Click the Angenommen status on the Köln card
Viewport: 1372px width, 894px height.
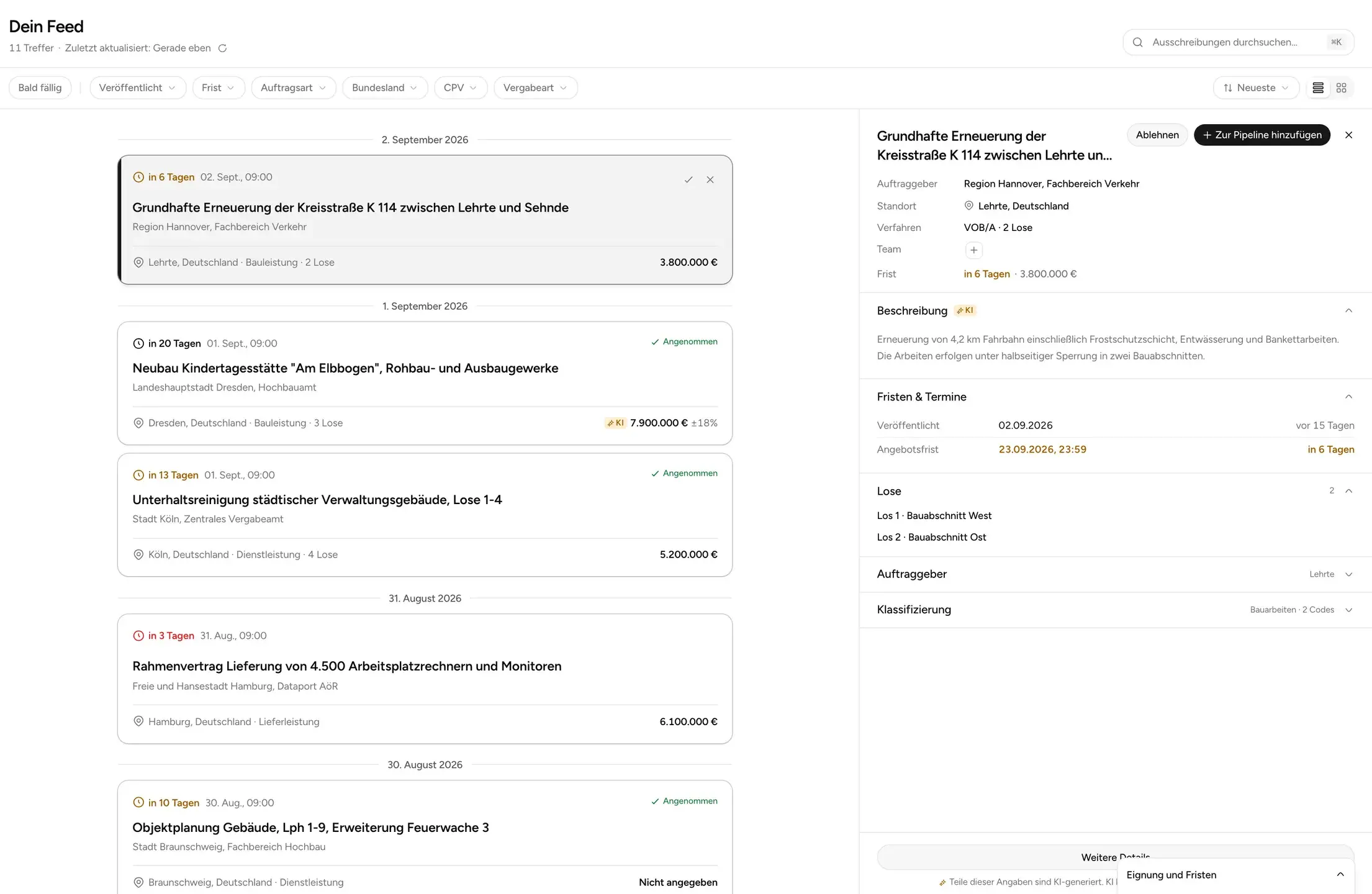pyautogui.click(x=684, y=474)
